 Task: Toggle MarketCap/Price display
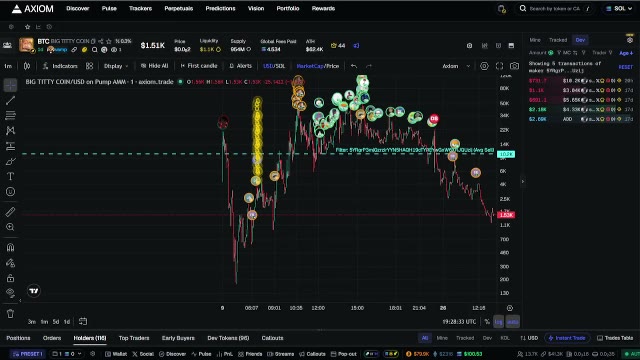tap(318, 66)
